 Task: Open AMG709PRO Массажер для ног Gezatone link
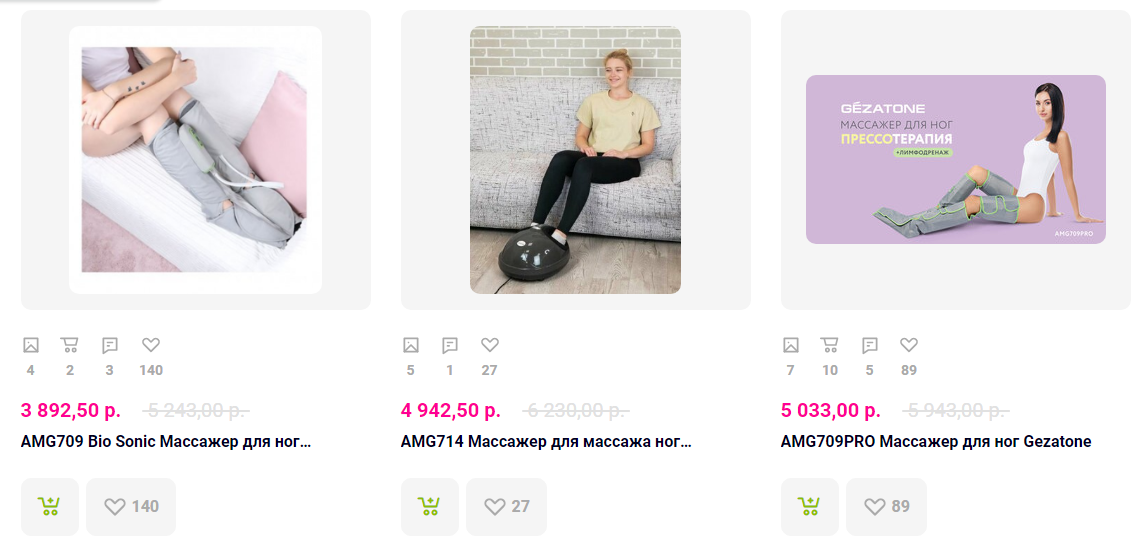click(x=936, y=441)
